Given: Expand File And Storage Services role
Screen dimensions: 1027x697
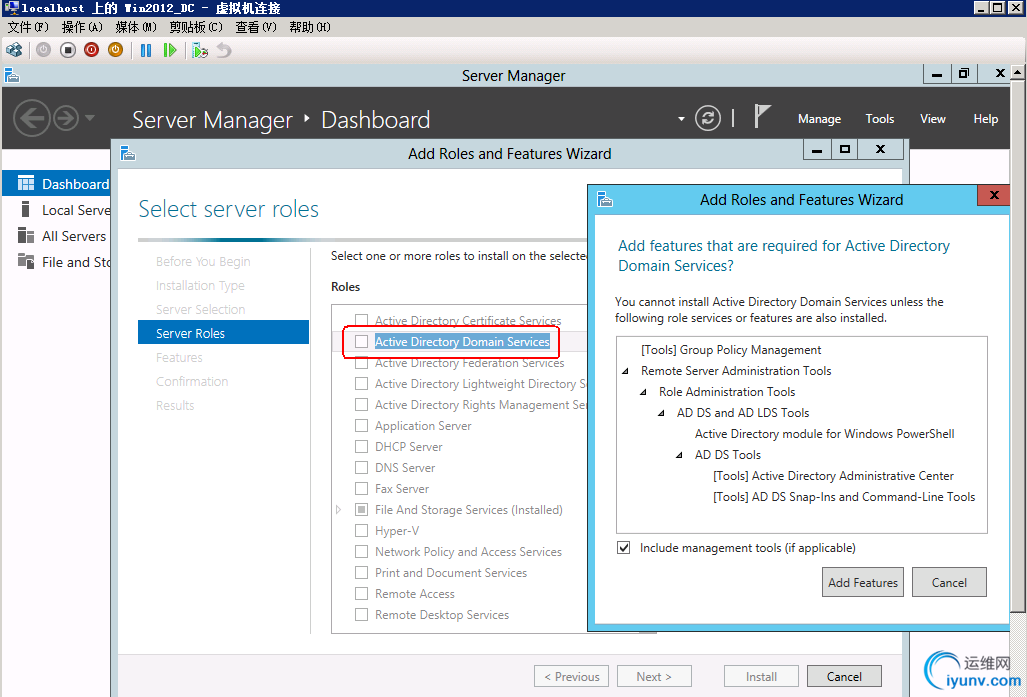Looking at the screenshot, I should coord(339,510).
